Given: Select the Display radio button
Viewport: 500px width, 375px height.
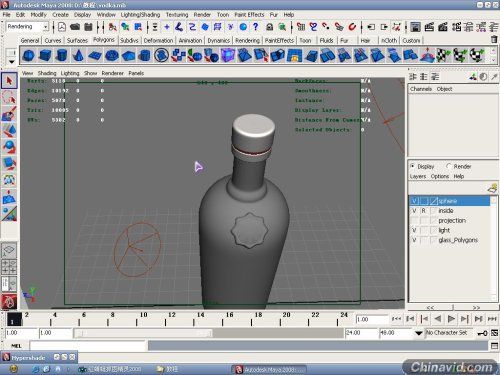Looking at the screenshot, I should (x=413, y=166).
